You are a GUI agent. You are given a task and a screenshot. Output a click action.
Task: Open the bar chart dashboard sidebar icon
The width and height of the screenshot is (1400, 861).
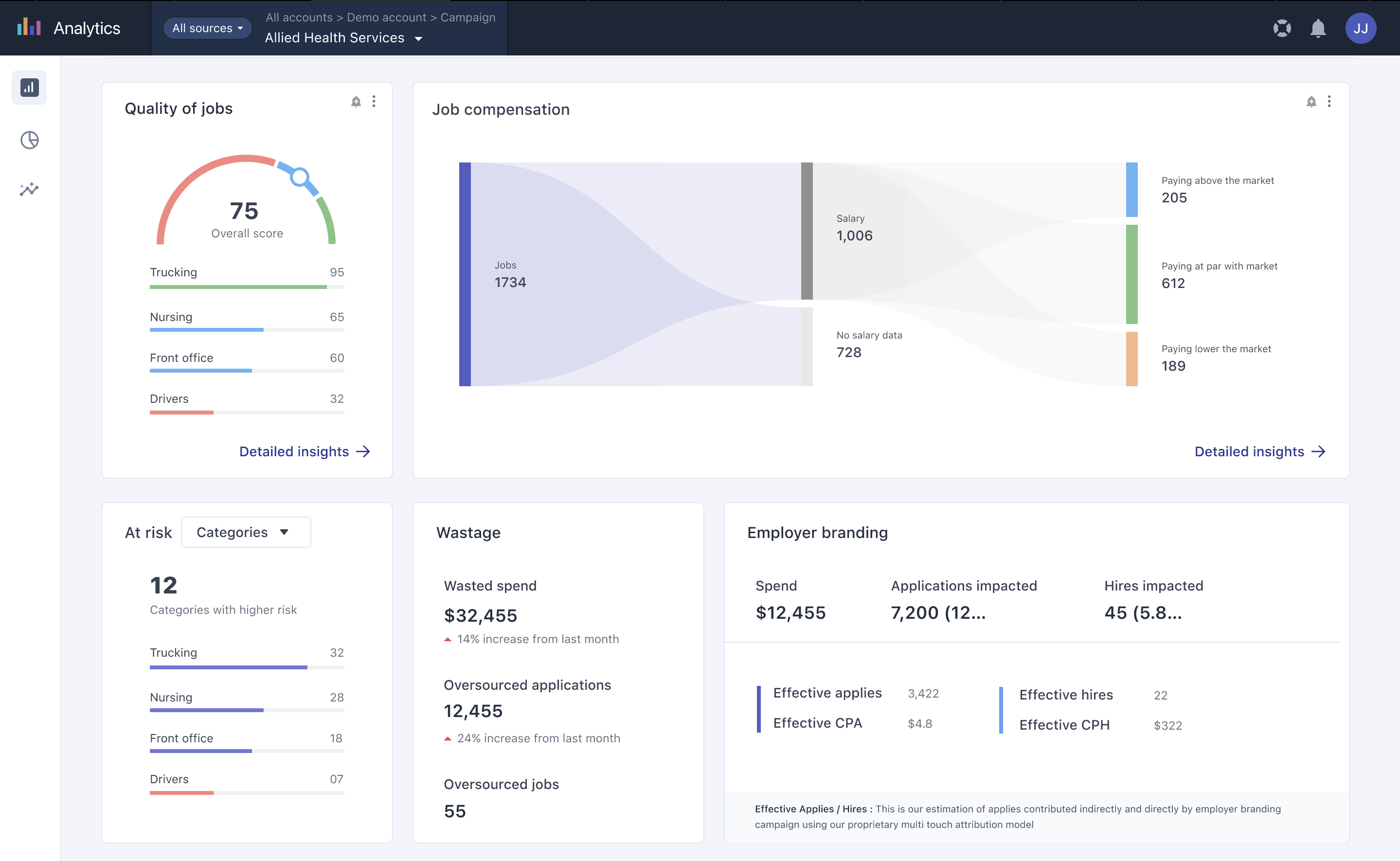[x=29, y=88]
